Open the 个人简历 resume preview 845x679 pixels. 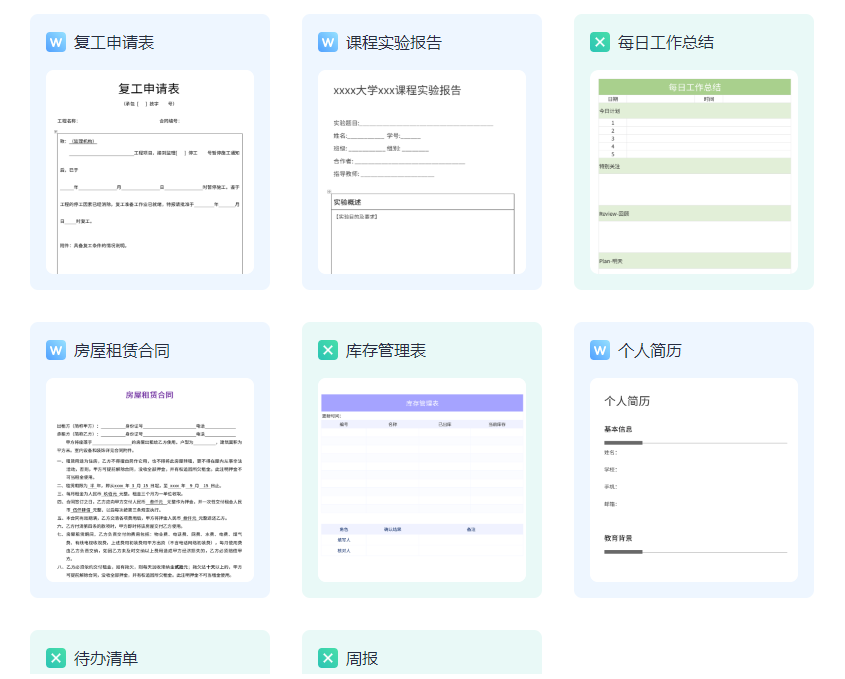coord(694,480)
